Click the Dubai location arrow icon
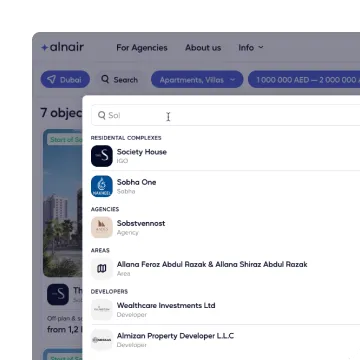 click(x=51, y=80)
